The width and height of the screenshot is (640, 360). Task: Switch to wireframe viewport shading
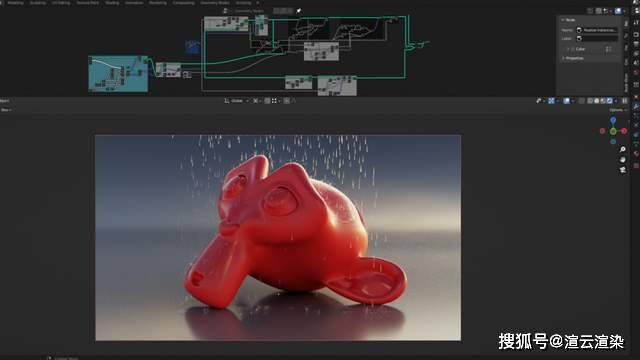590,101
